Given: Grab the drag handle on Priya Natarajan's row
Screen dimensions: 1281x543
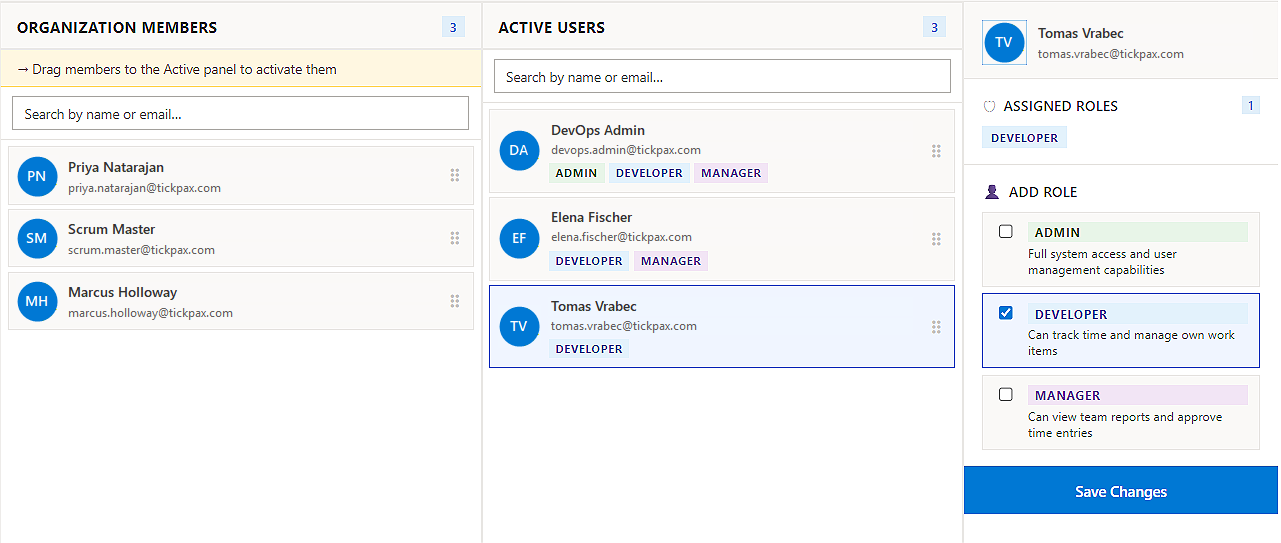Looking at the screenshot, I should click(x=455, y=175).
